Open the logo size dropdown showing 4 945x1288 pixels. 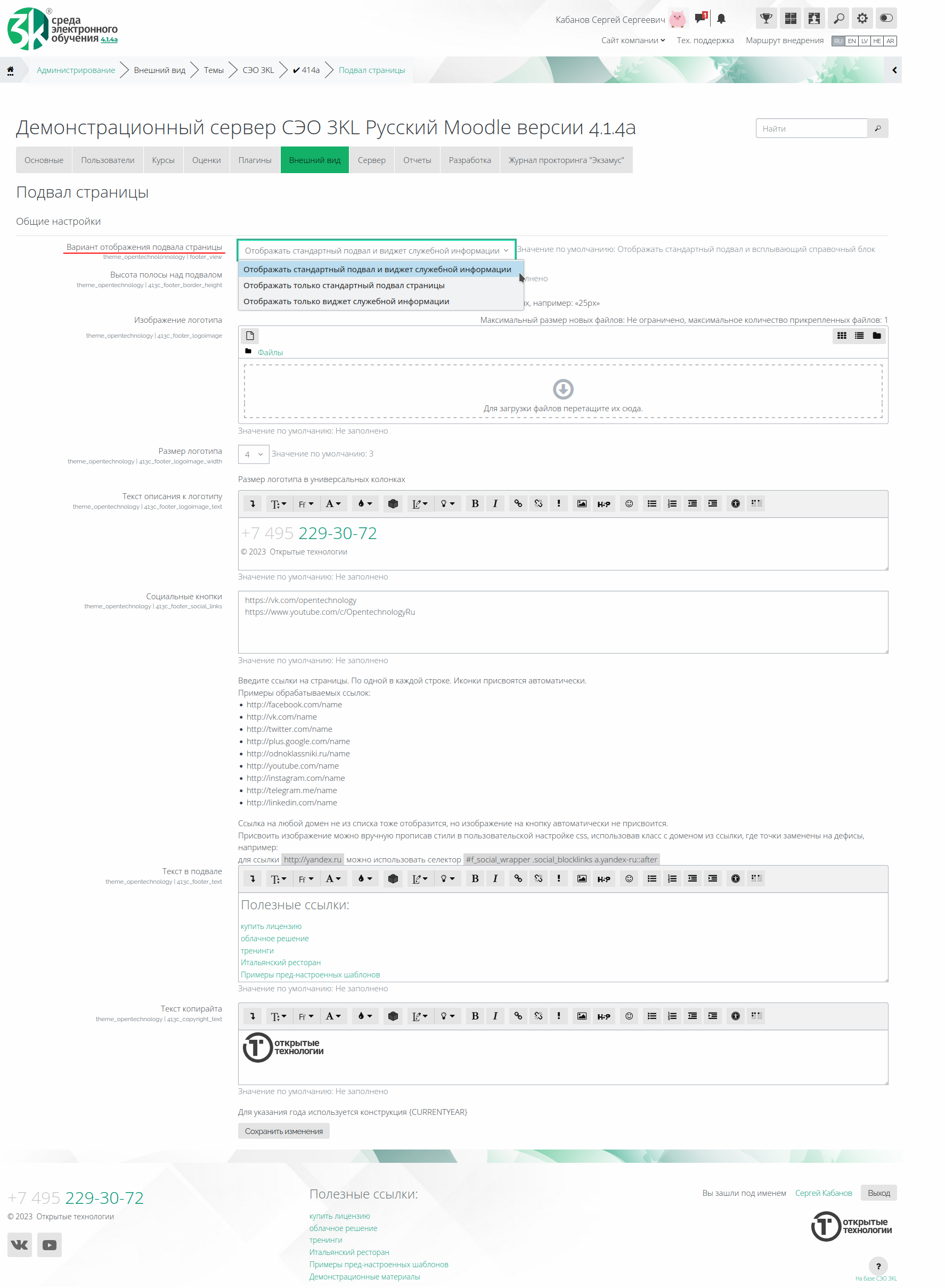(x=254, y=454)
